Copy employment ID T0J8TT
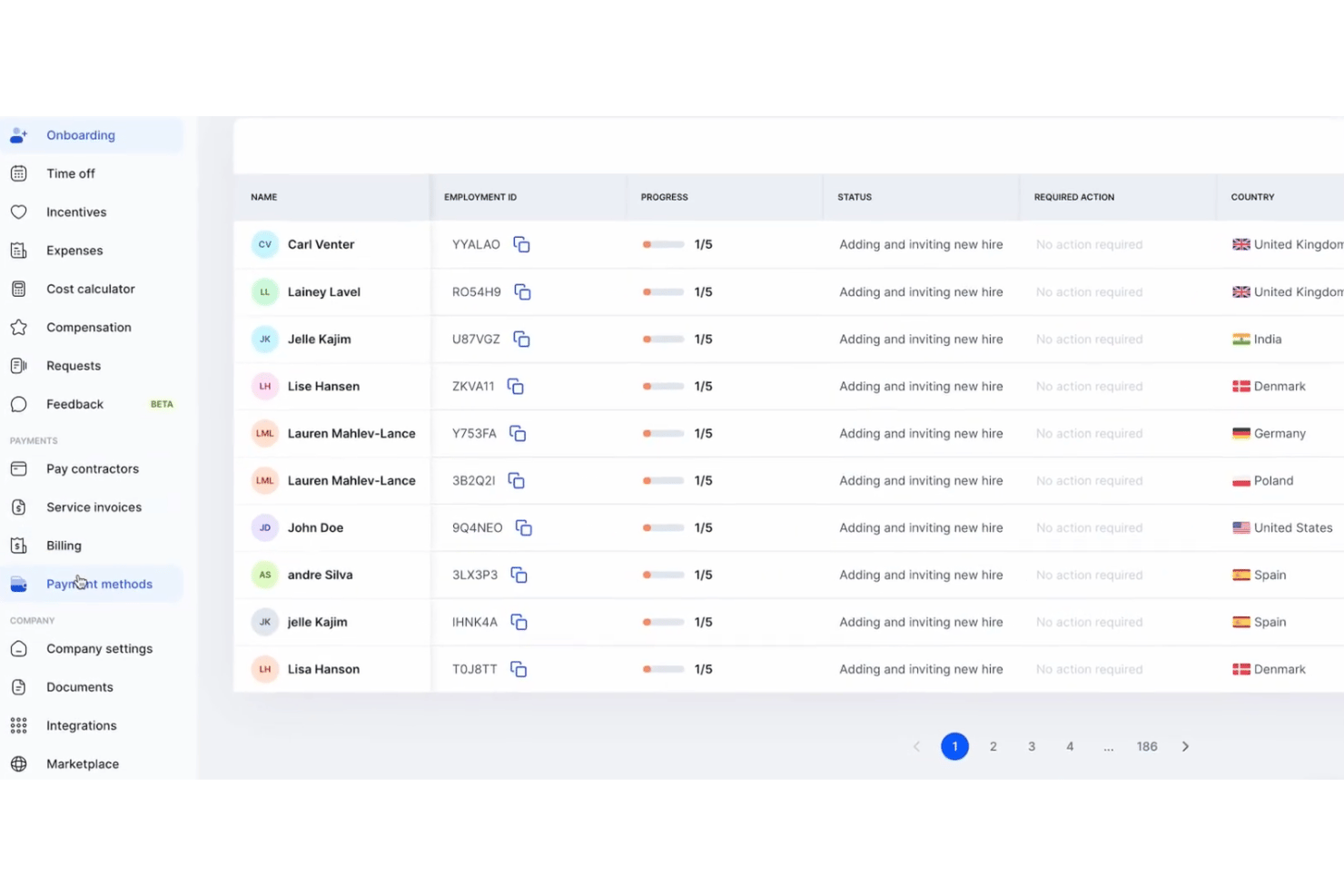Image resolution: width=1344 pixels, height=896 pixels. click(x=519, y=669)
